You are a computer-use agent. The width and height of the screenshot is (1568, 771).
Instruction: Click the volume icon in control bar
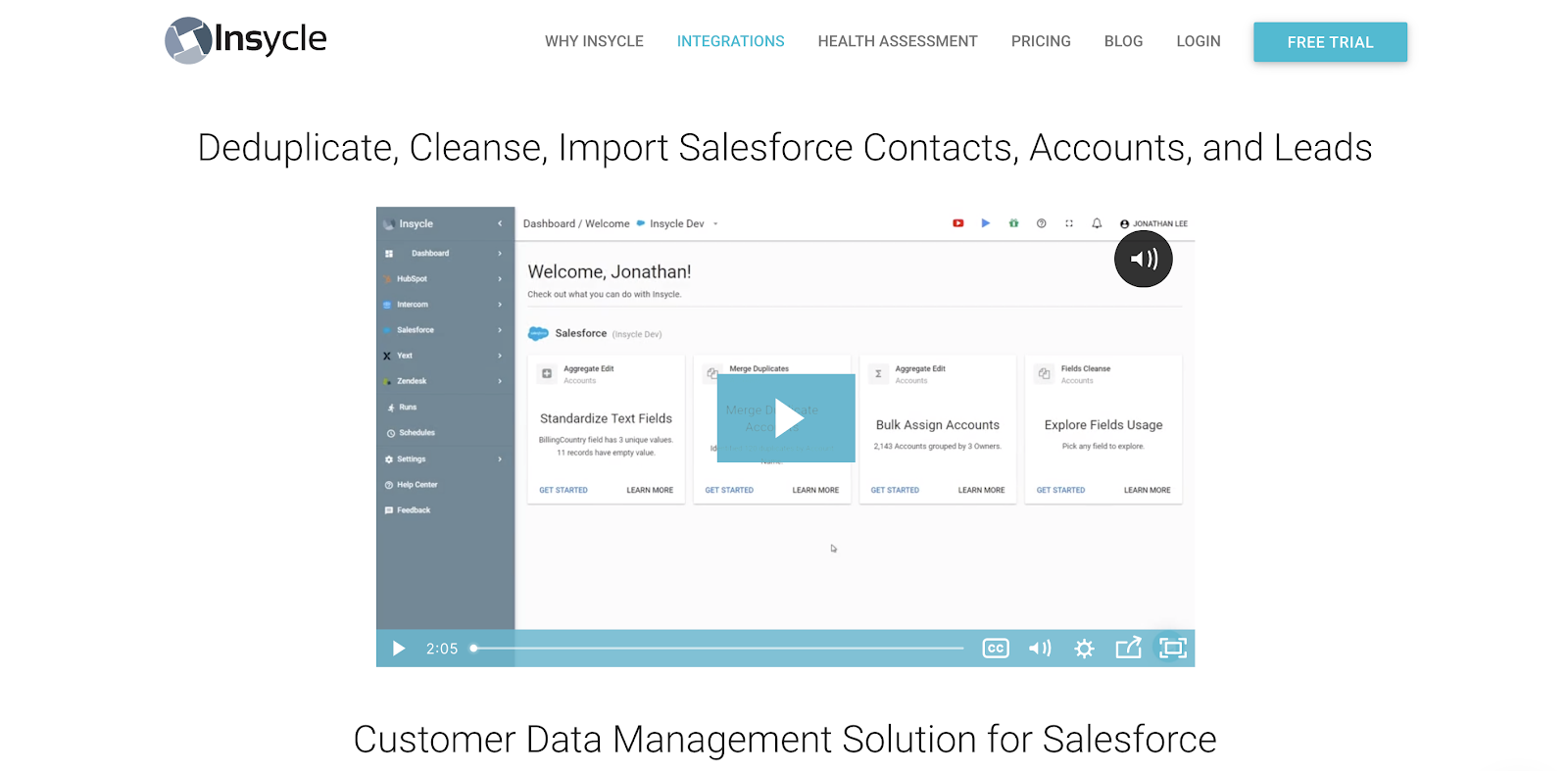1040,649
